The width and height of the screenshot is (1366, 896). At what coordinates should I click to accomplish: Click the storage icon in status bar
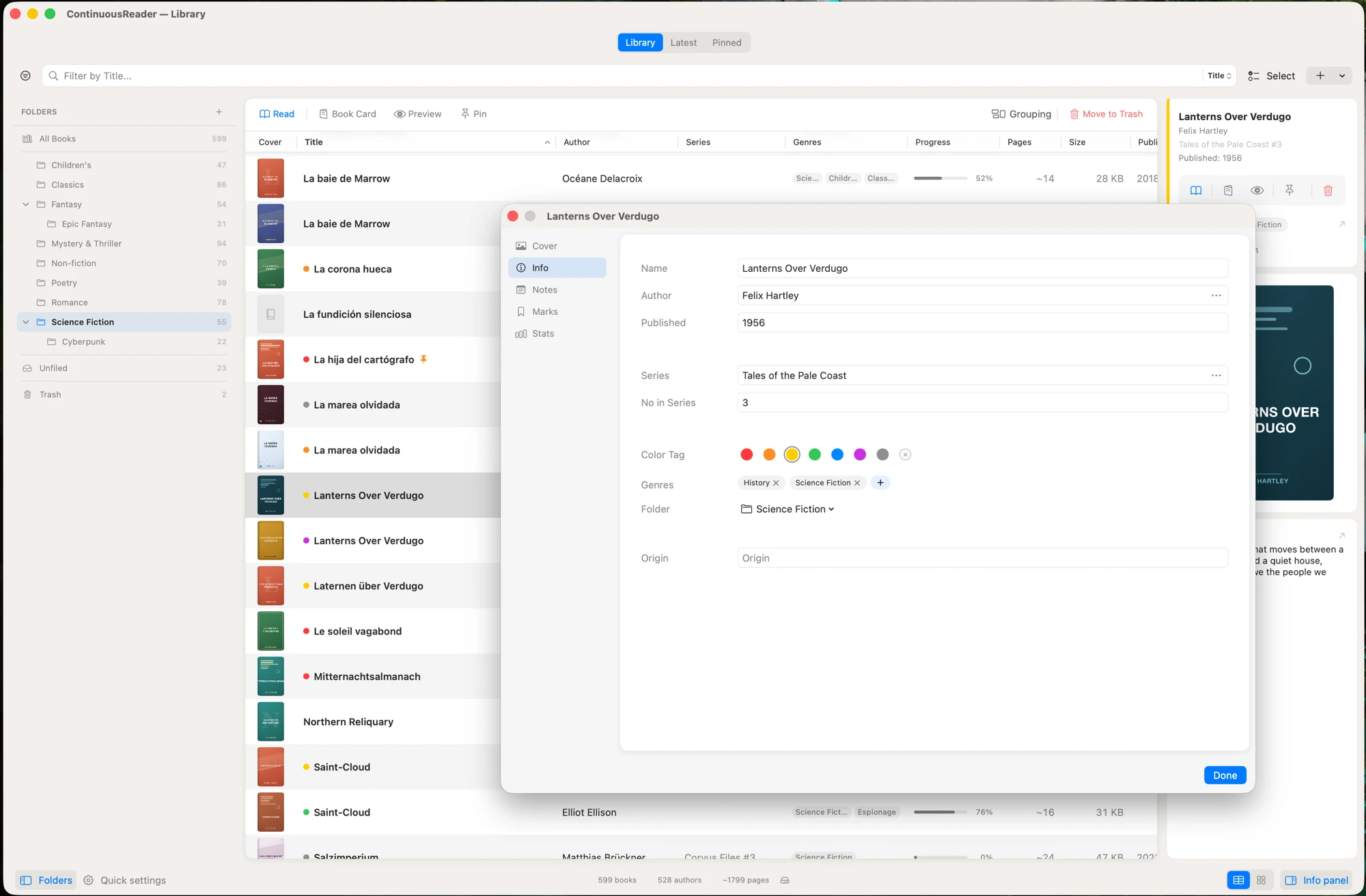click(x=785, y=880)
